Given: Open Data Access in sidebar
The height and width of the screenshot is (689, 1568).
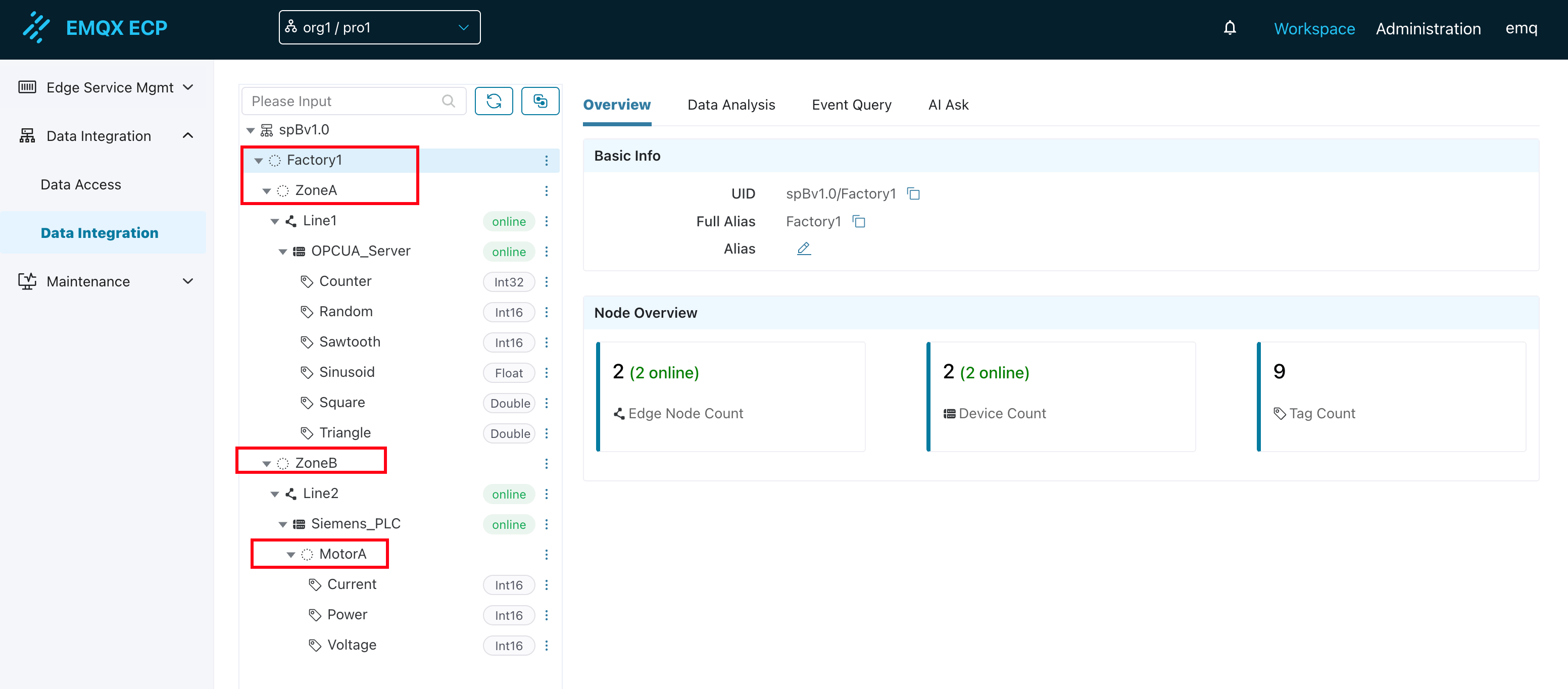Looking at the screenshot, I should click(x=81, y=184).
